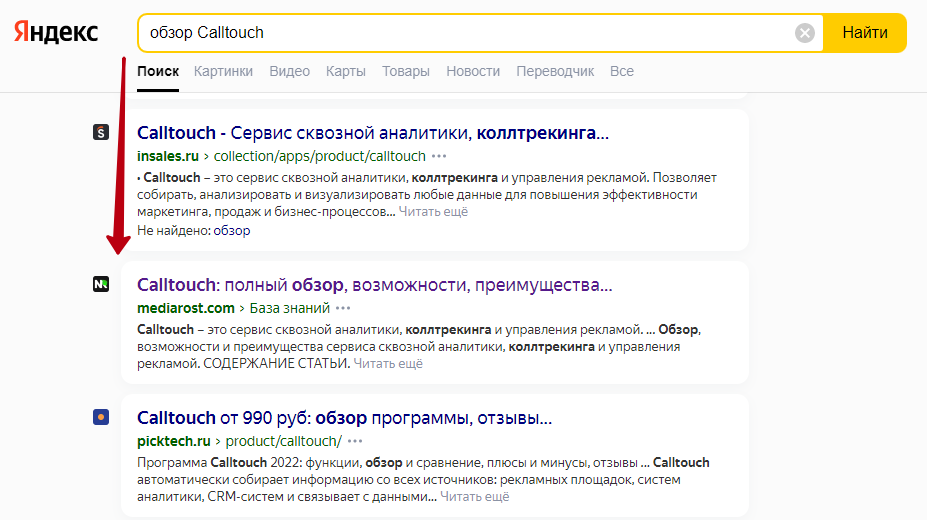Expand the Все services menu
Image resolution: width=927 pixels, height=520 pixels.
(622, 72)
